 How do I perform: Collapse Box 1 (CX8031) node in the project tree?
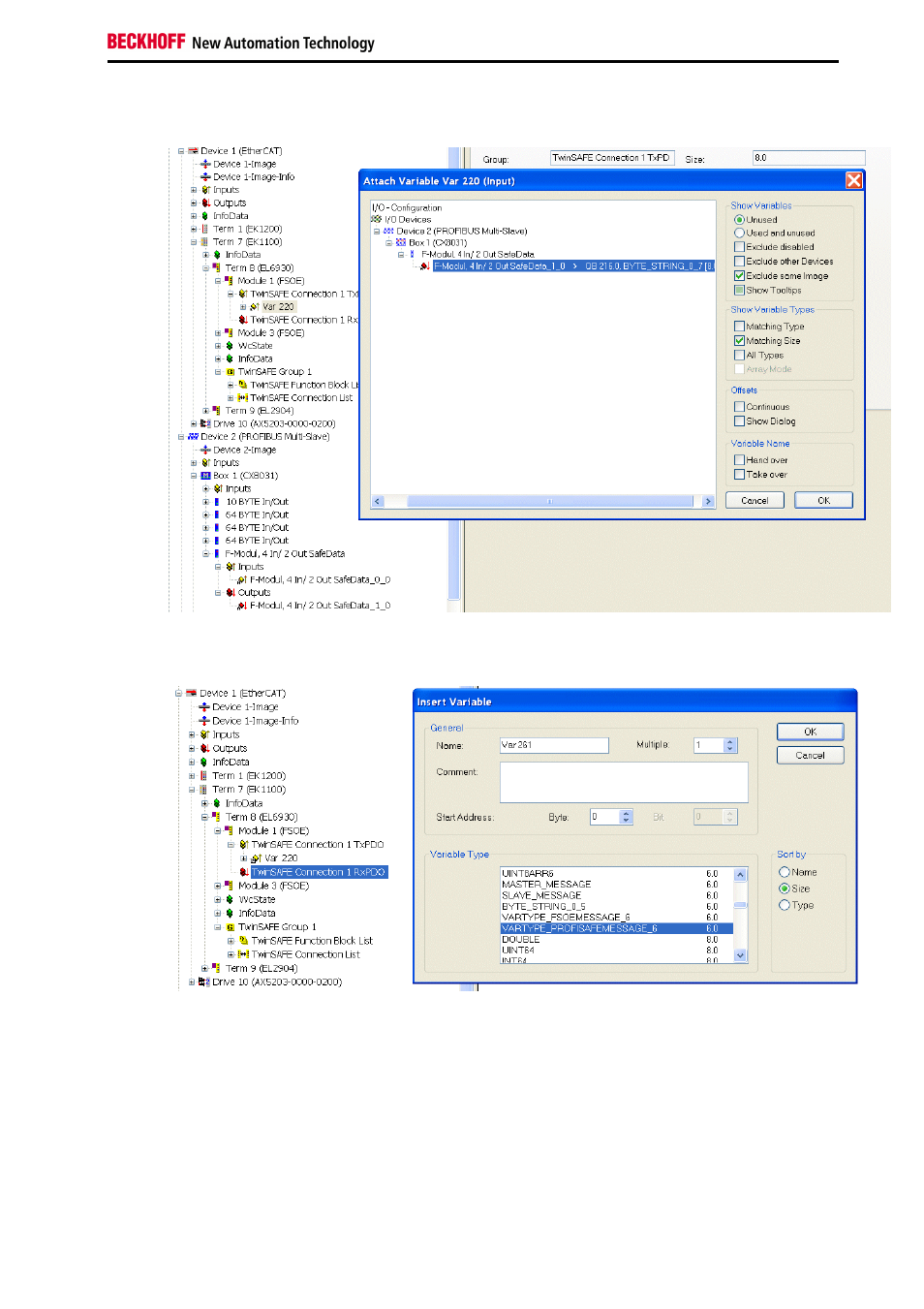pos(194,476)
